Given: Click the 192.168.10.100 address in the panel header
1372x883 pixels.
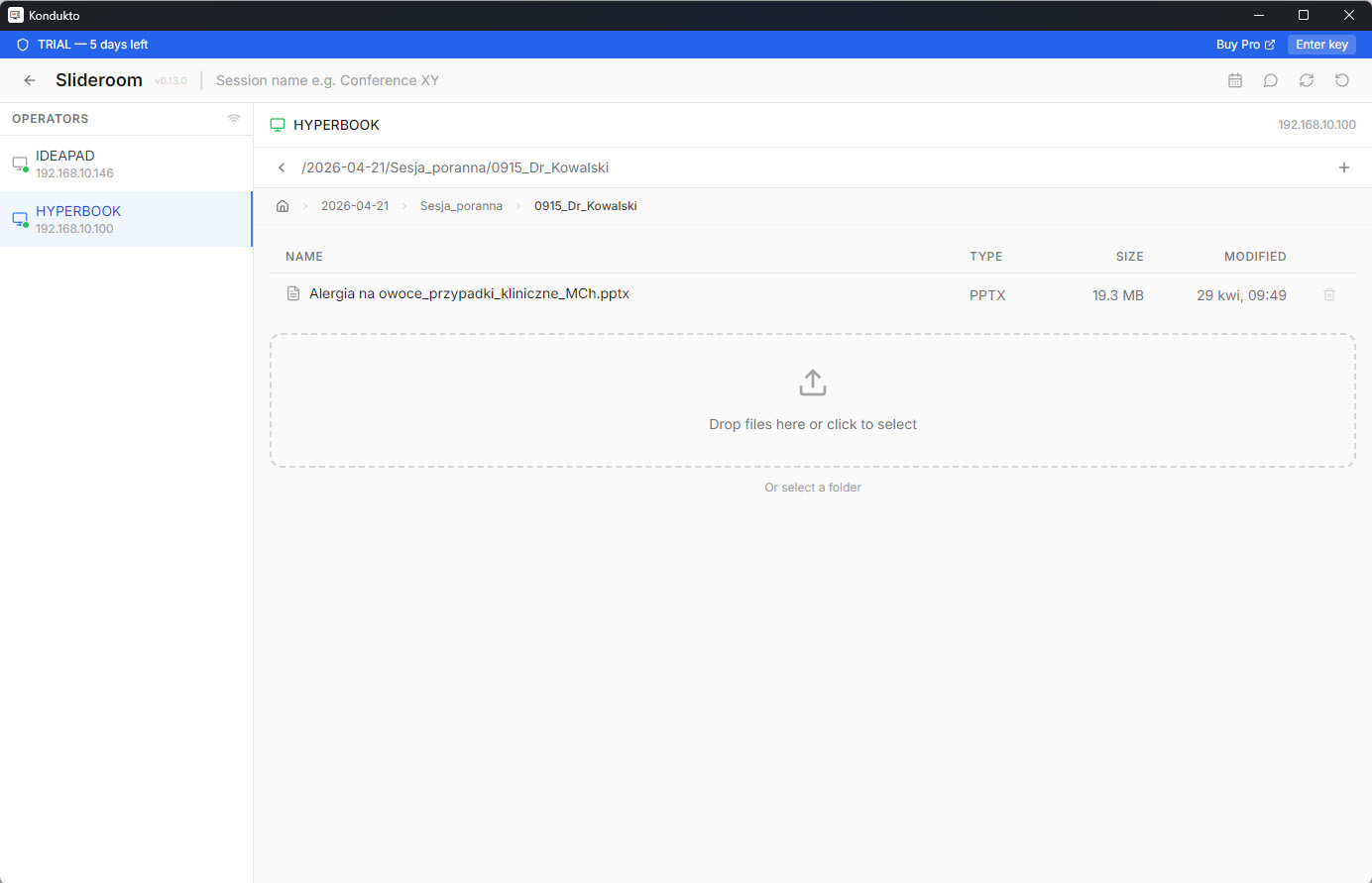Looking at the screenshot, I should point(1316,125).
